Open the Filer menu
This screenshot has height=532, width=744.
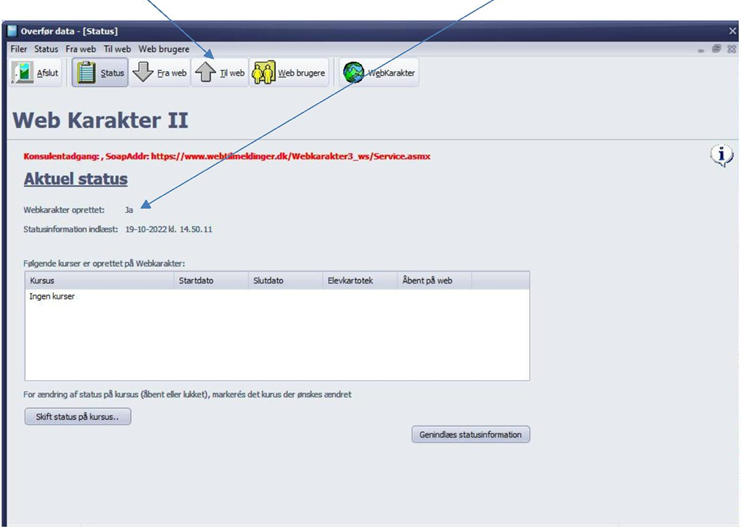pyautogui.click(x=19, y=49)
